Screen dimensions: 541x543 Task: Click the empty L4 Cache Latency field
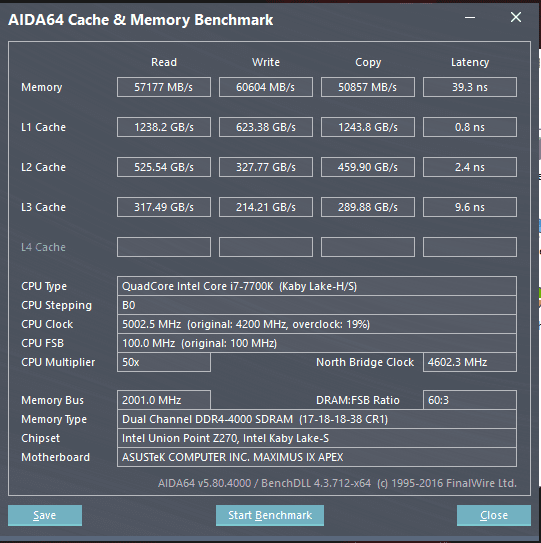470,247
